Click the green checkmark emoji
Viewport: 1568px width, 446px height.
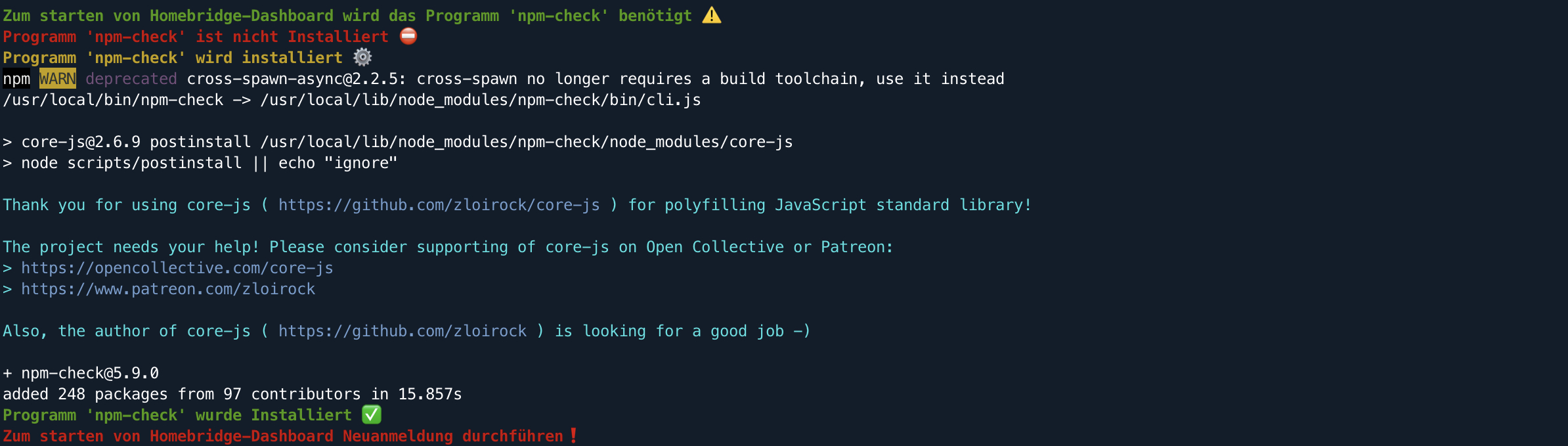tap(372, 414)
